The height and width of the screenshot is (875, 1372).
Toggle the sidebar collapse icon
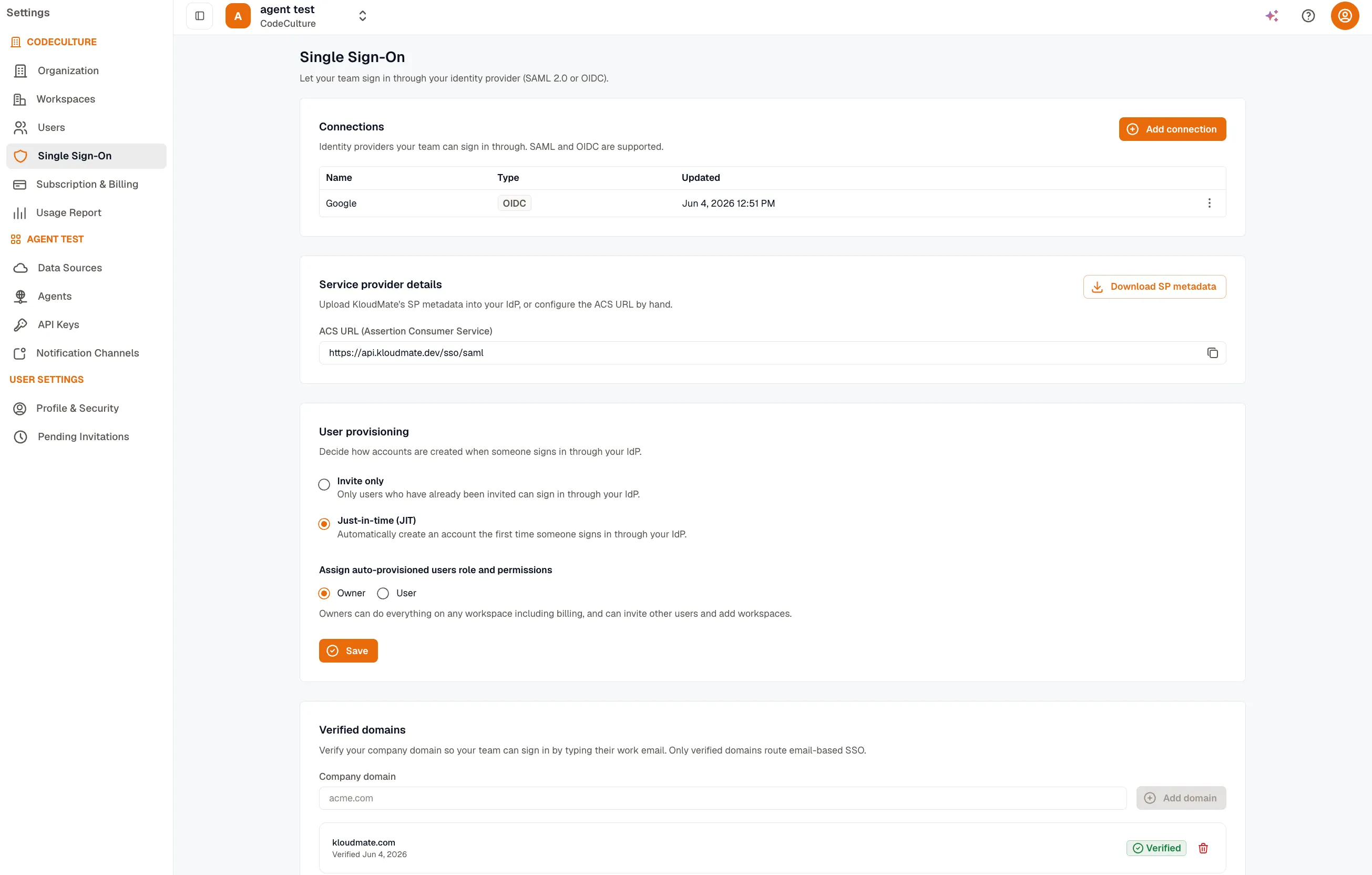199,16
